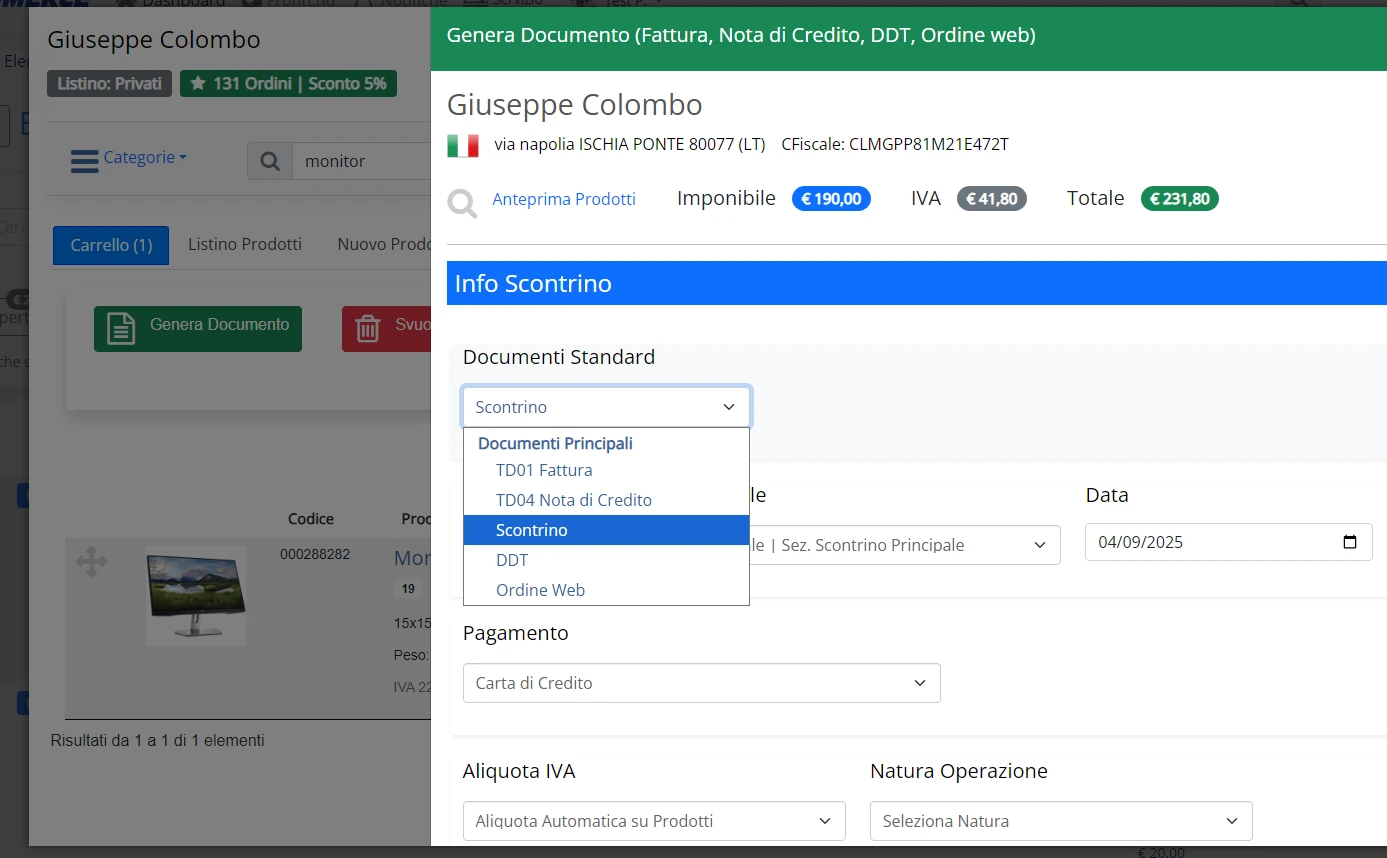Screen dimensions: 1387x858
Task: Click the Listino: Privati badge
Action: 110,84
